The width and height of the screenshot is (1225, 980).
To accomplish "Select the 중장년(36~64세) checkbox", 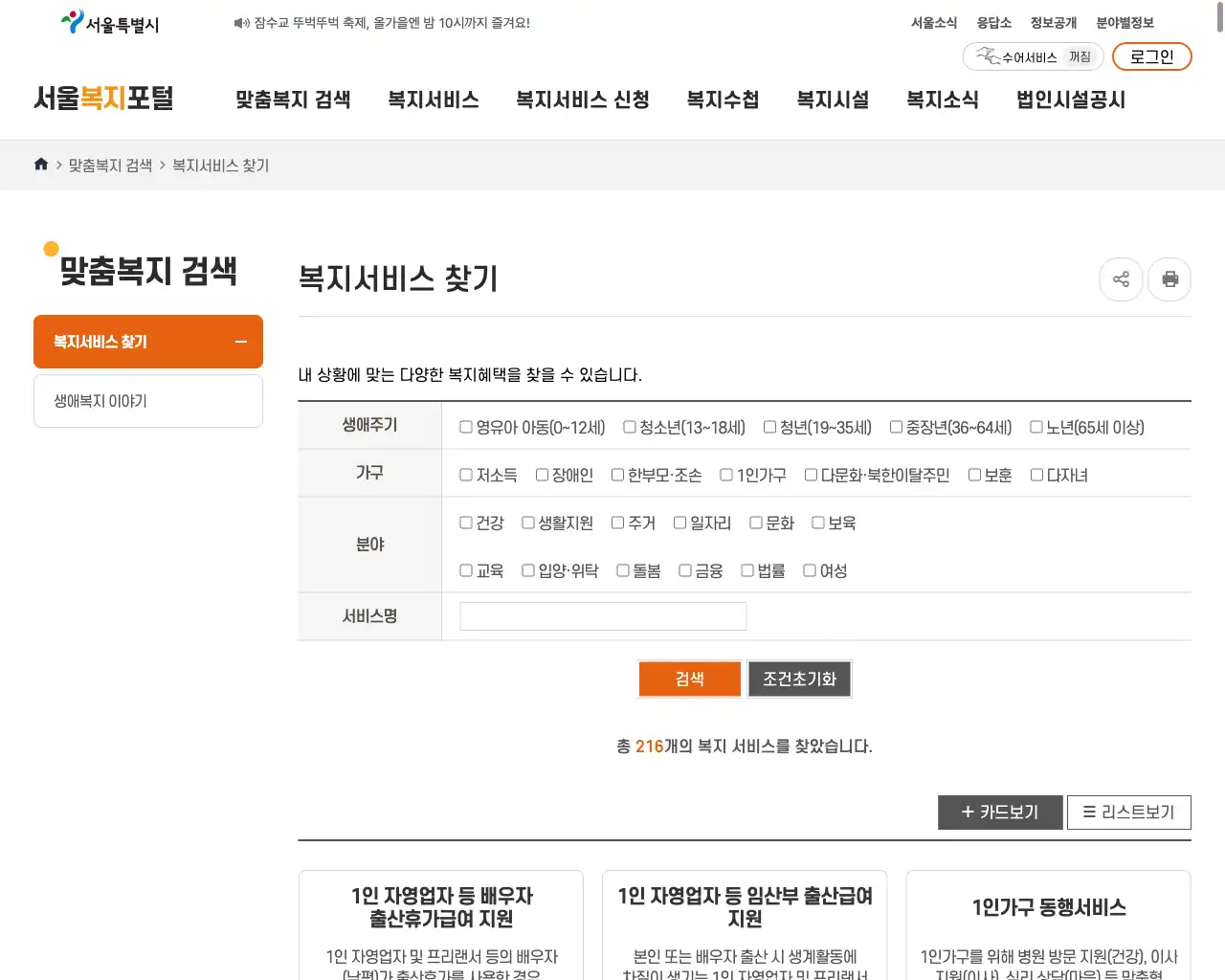I will 896,427.
